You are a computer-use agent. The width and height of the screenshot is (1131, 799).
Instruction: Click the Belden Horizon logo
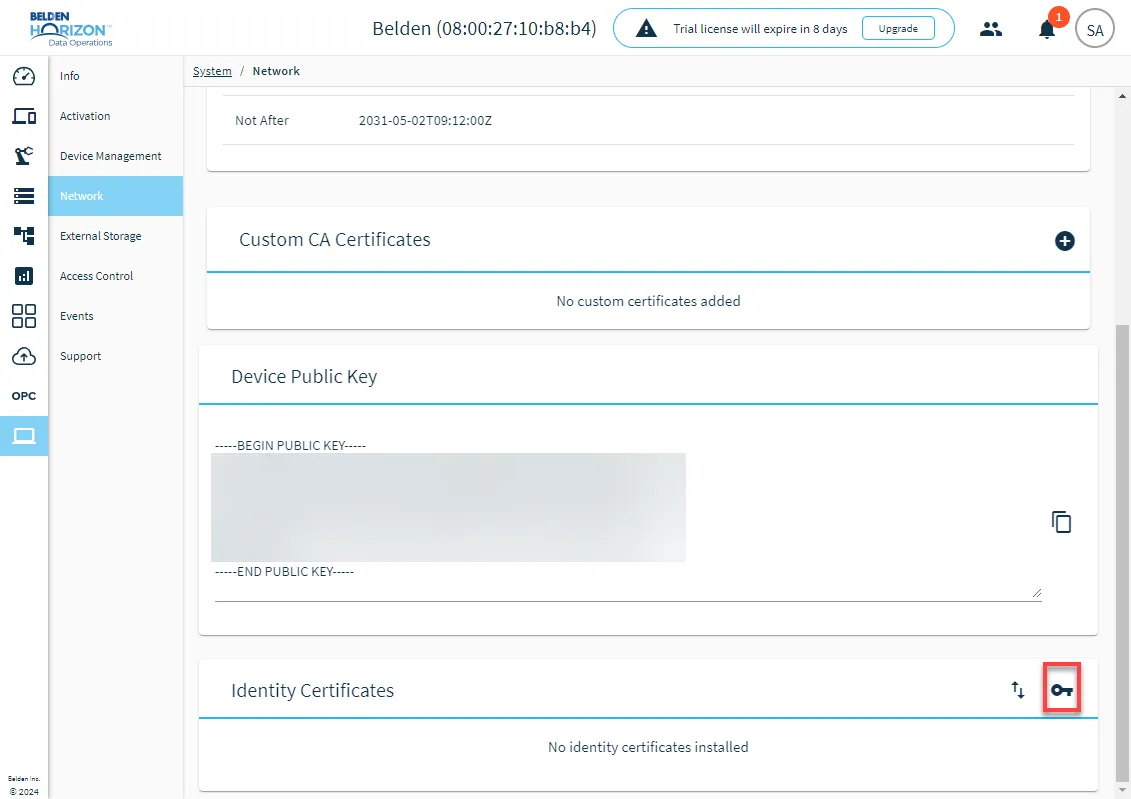tap(71, 29)
